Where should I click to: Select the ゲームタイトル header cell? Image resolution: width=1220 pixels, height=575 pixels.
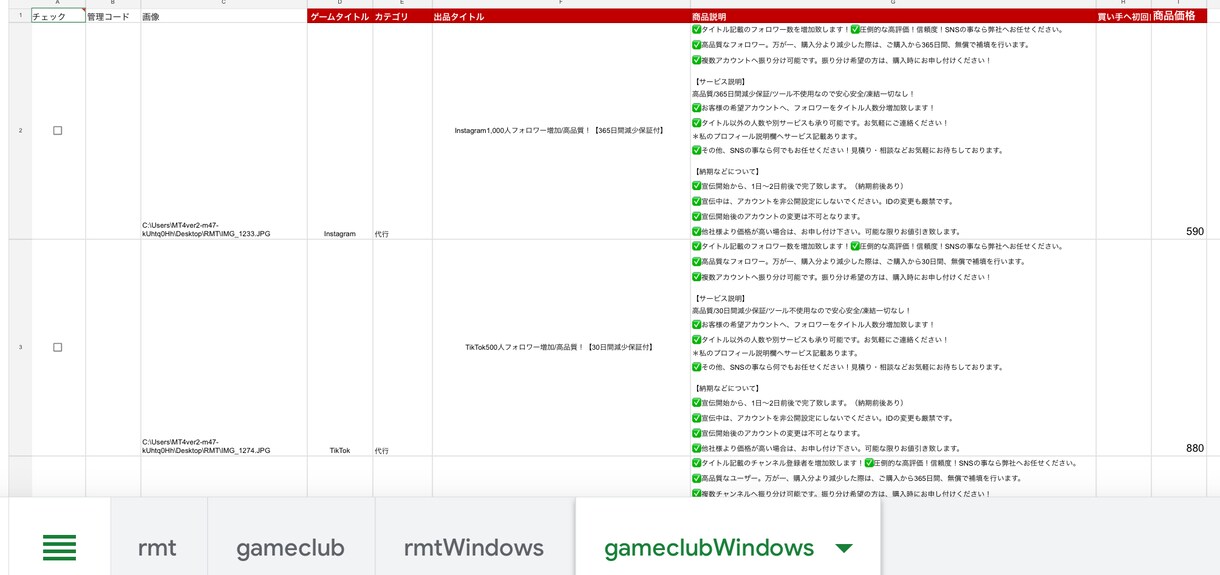point(340,16)
